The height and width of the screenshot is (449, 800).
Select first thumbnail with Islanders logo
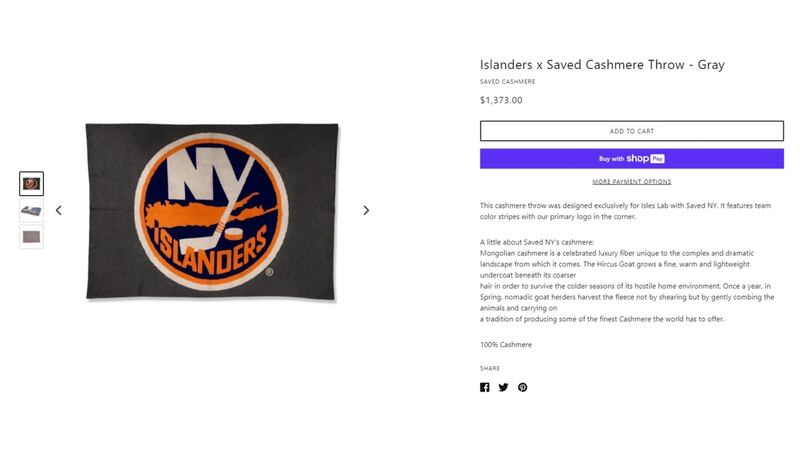(31, 184)
